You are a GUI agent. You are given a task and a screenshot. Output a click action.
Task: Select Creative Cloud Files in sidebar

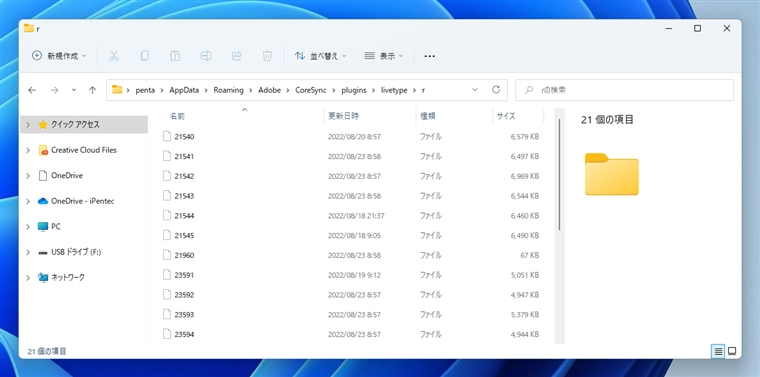(84, 150)
